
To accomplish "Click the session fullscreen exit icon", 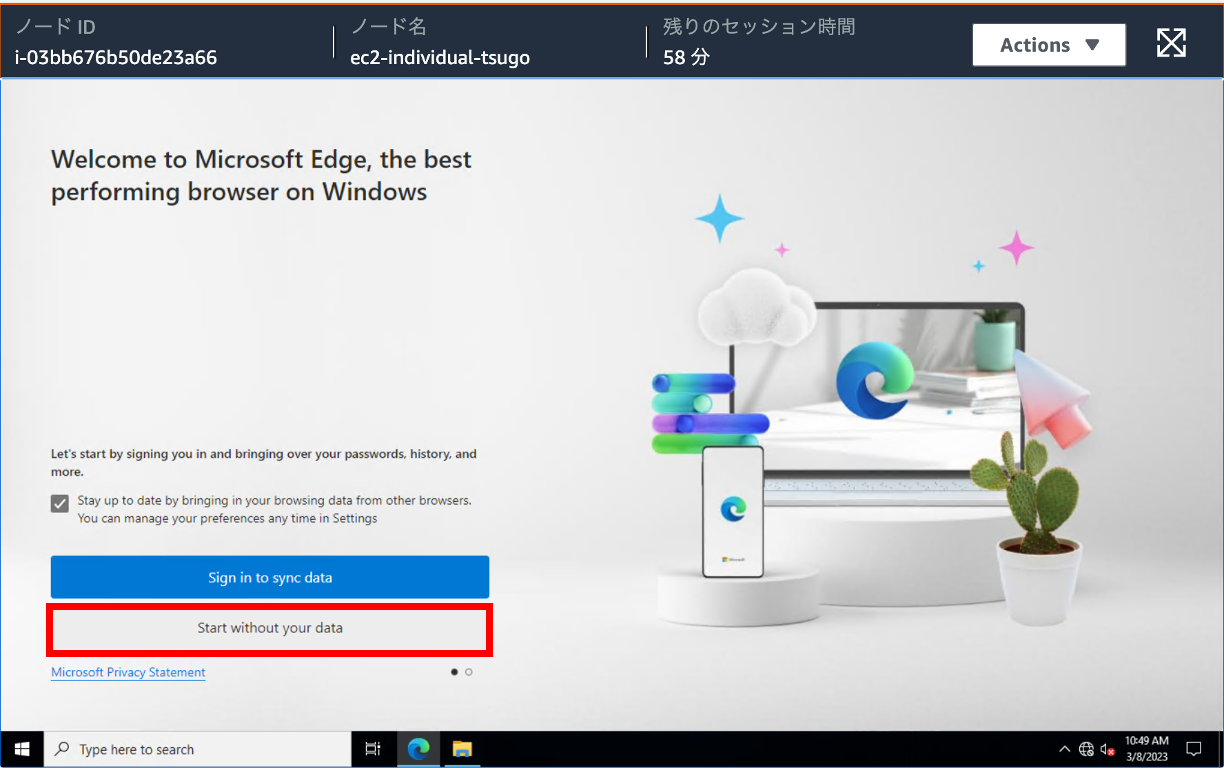I will [1171, 43].
